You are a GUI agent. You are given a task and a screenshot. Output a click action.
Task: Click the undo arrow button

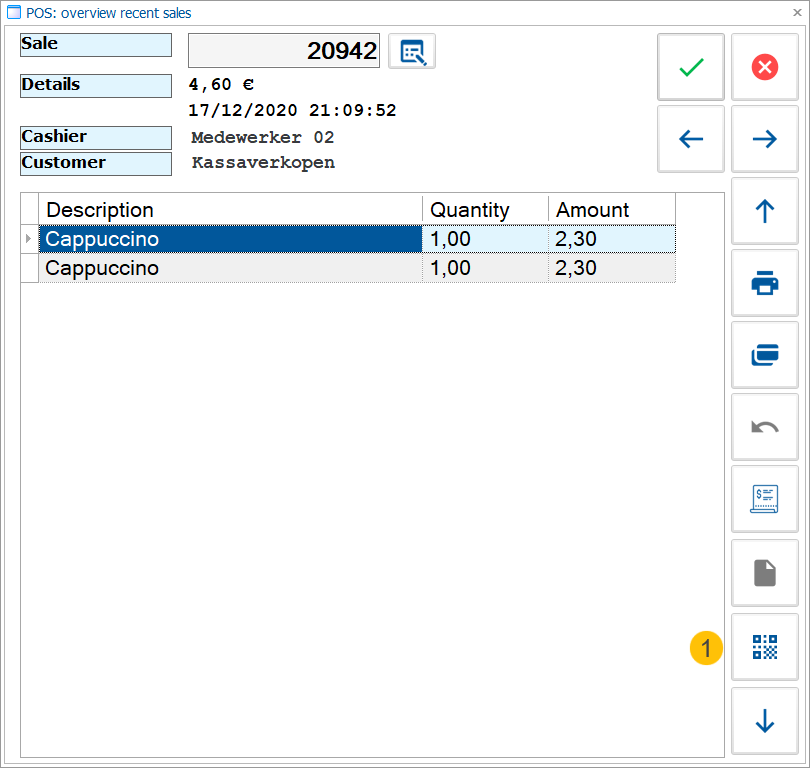(764, 427)
